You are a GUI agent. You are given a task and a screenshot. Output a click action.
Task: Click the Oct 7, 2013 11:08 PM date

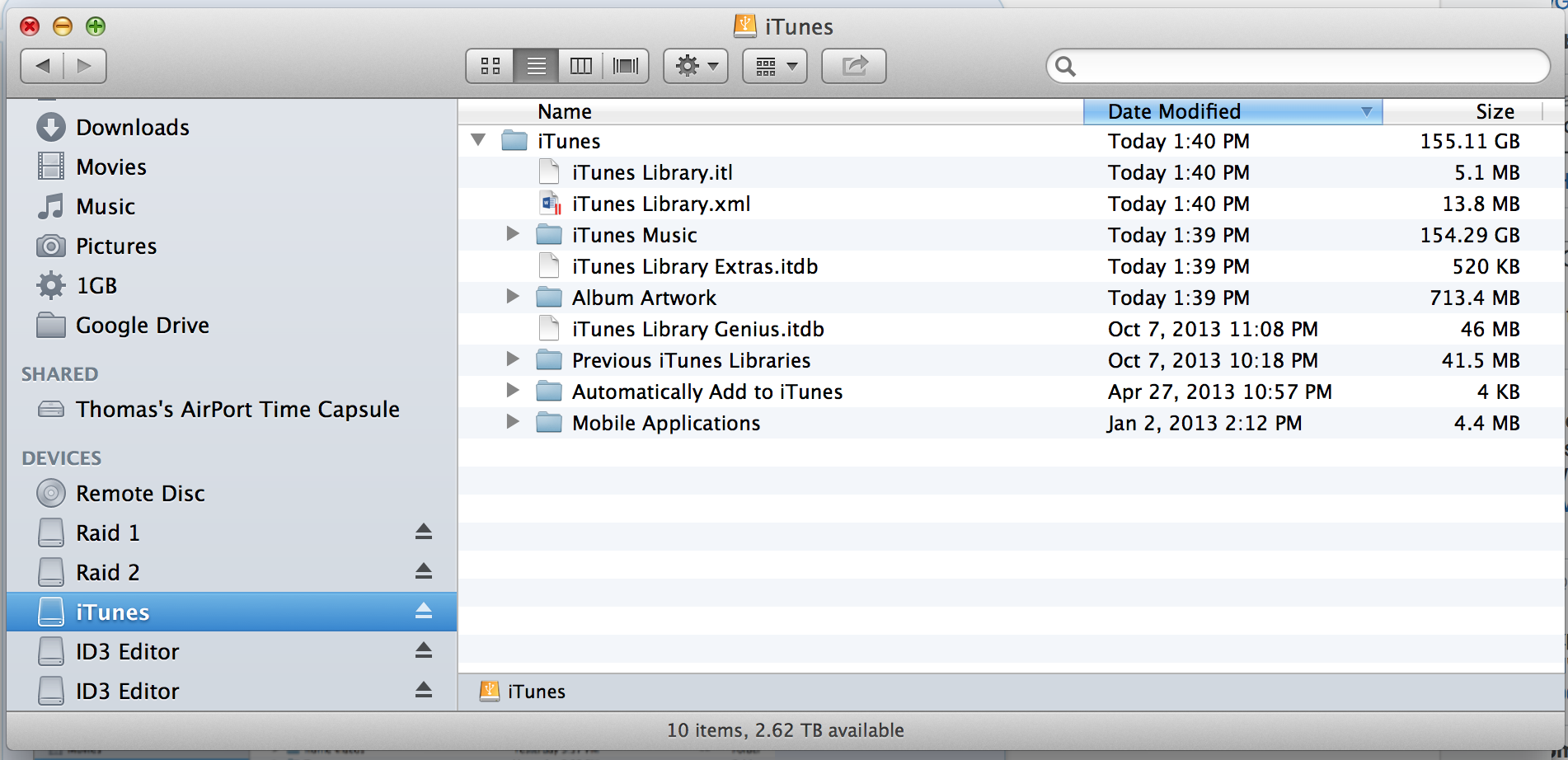(x=1213, y=330)
